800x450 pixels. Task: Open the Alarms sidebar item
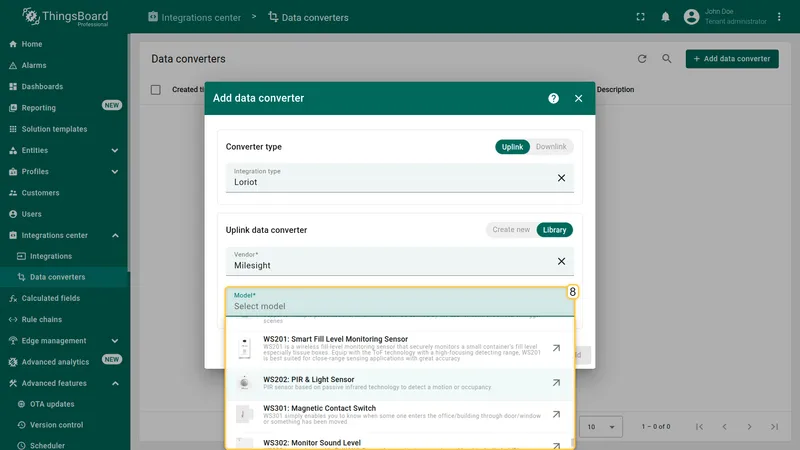(64, 65)
